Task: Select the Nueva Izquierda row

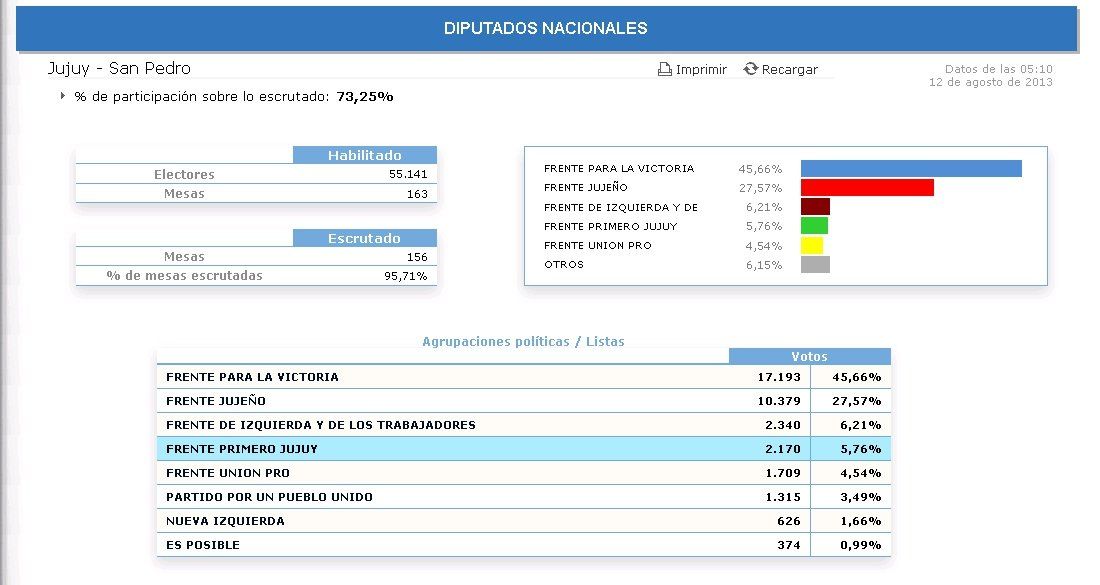Action: [x=523, y=521]
